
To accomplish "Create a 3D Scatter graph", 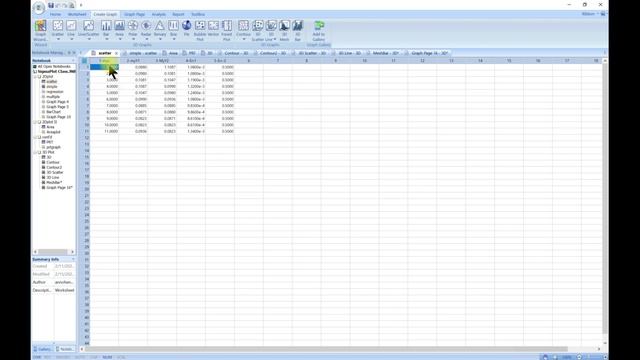I will point(258,30).
